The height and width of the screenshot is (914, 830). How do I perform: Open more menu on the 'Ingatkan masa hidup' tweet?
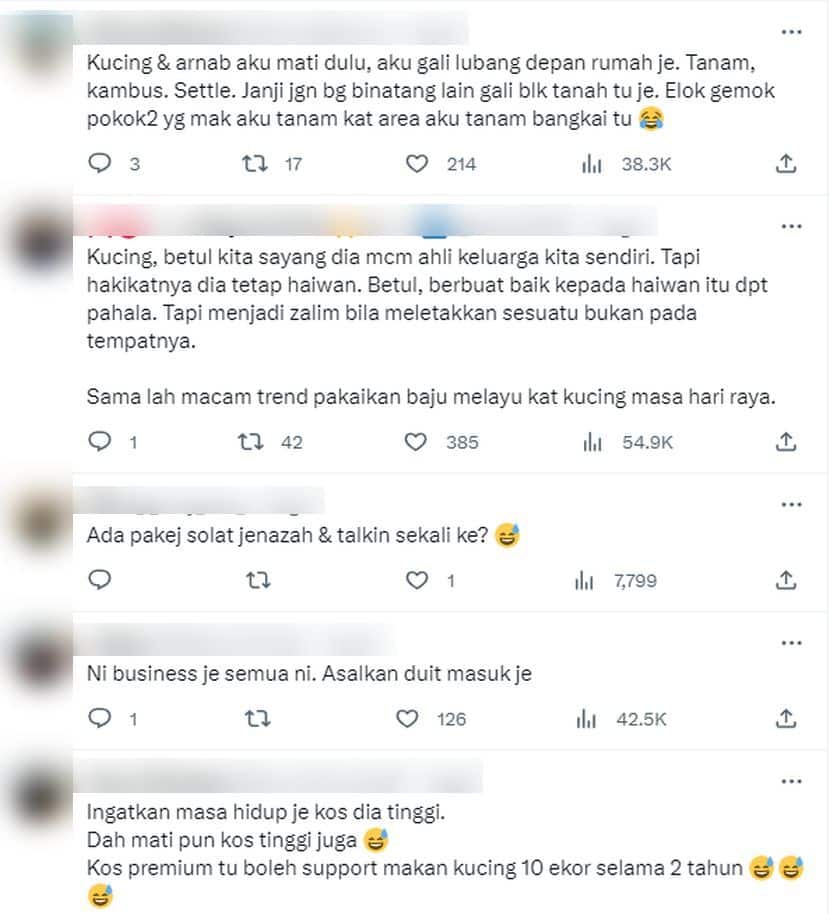click(792, 781)
